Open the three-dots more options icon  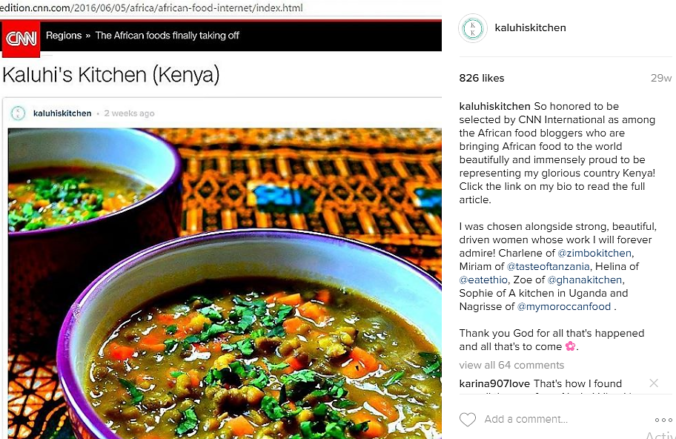(663, 420)
